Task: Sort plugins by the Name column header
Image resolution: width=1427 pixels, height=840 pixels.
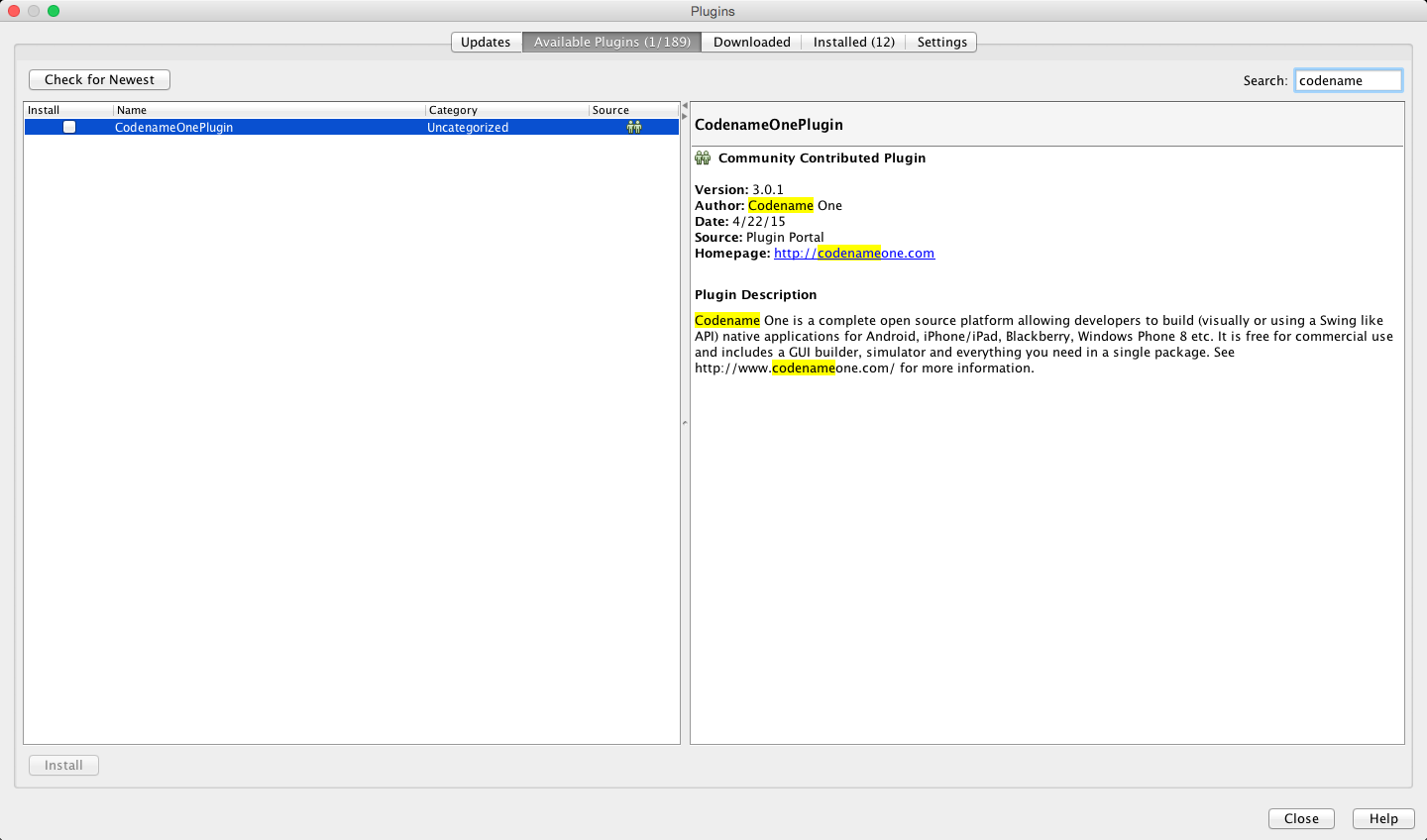Action: (268, 110)
